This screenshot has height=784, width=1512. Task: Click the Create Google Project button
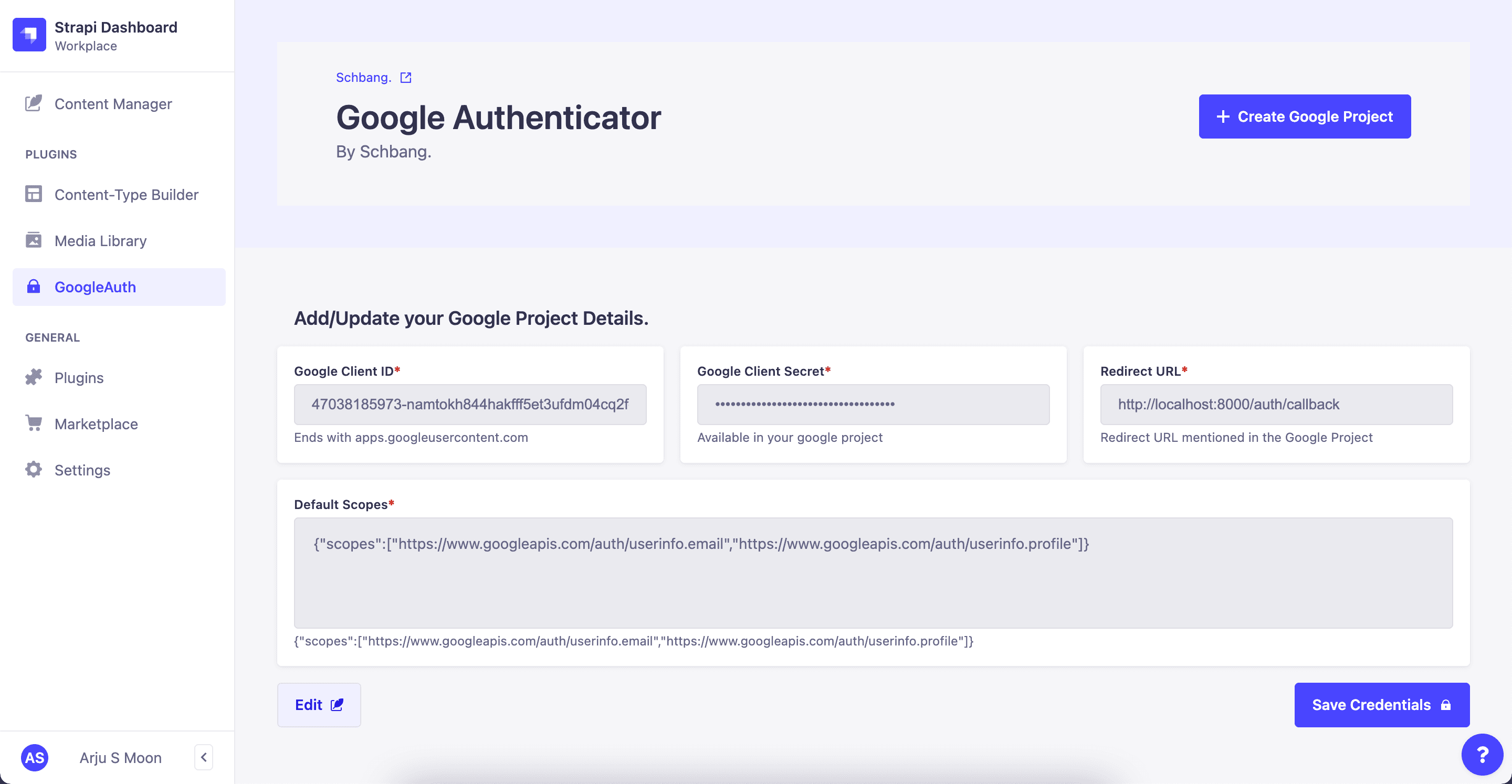pos(1304,116)
